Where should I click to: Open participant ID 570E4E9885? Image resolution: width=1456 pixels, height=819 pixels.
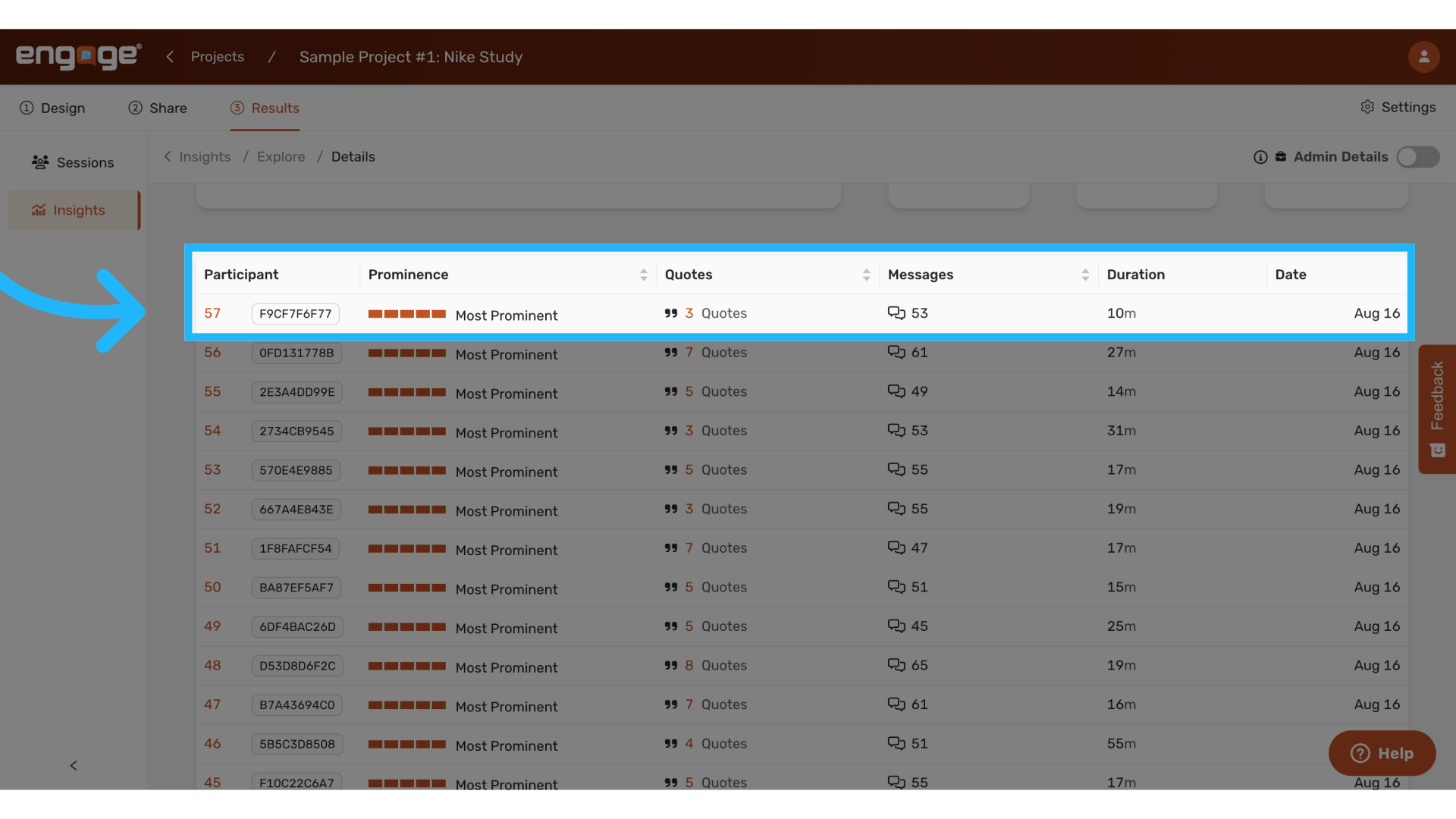(296, 470)
